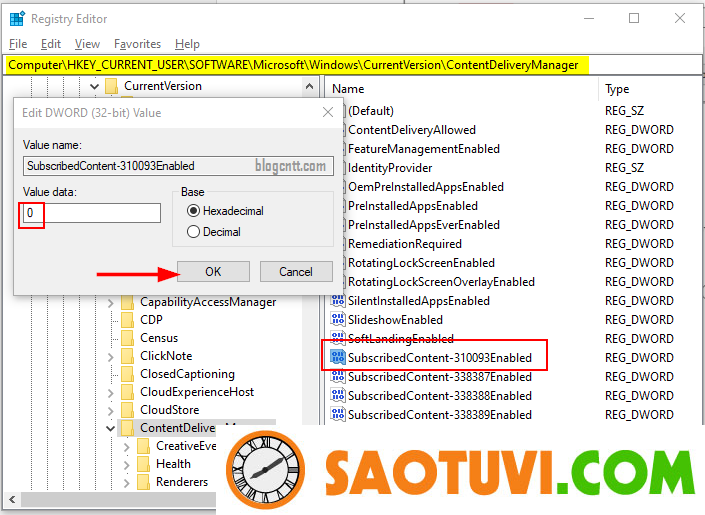Open the Help menu
The image size is (705, 515).
(x=187, y=44)
